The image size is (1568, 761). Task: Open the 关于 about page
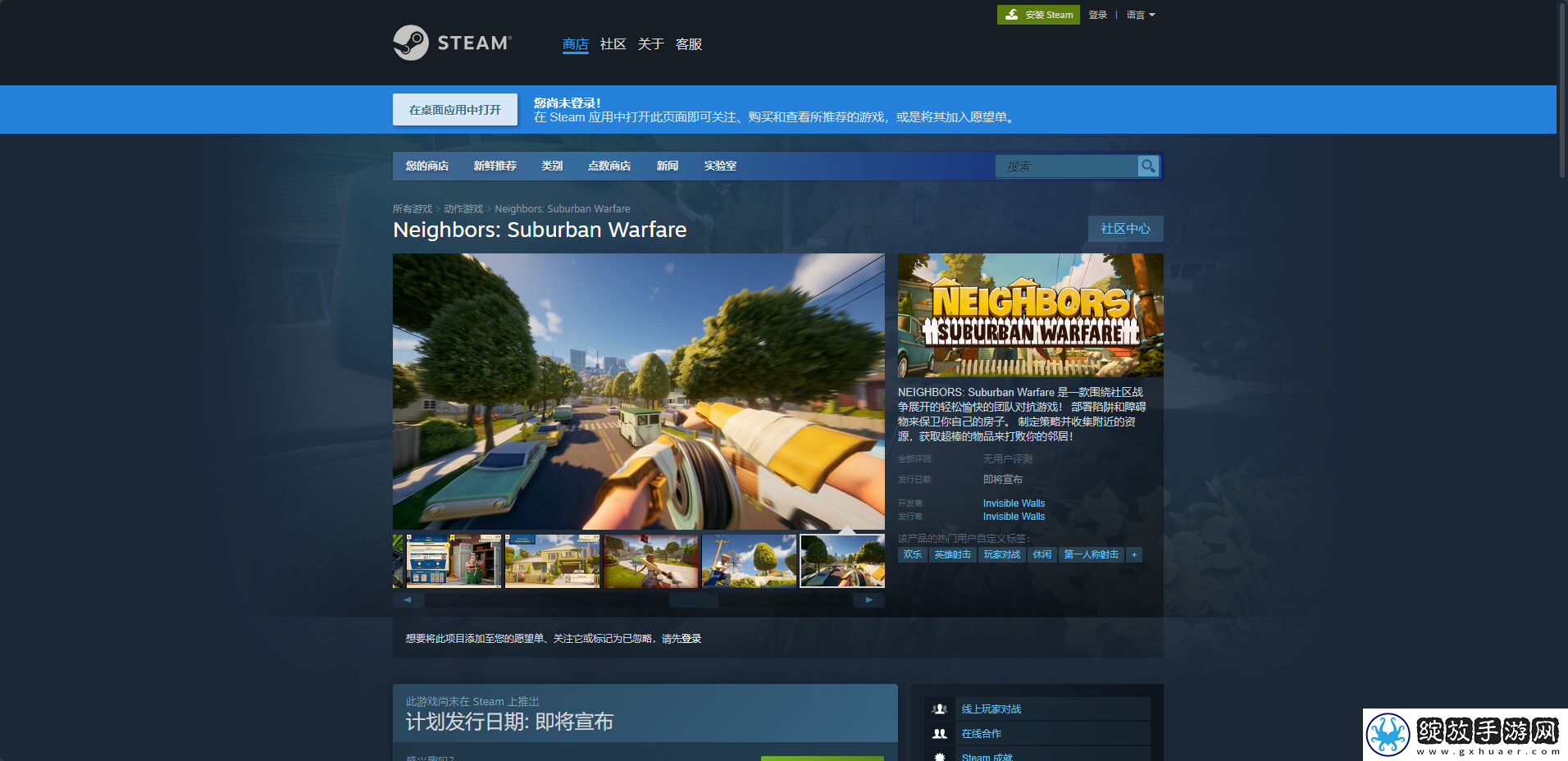[x=650, y=44]
